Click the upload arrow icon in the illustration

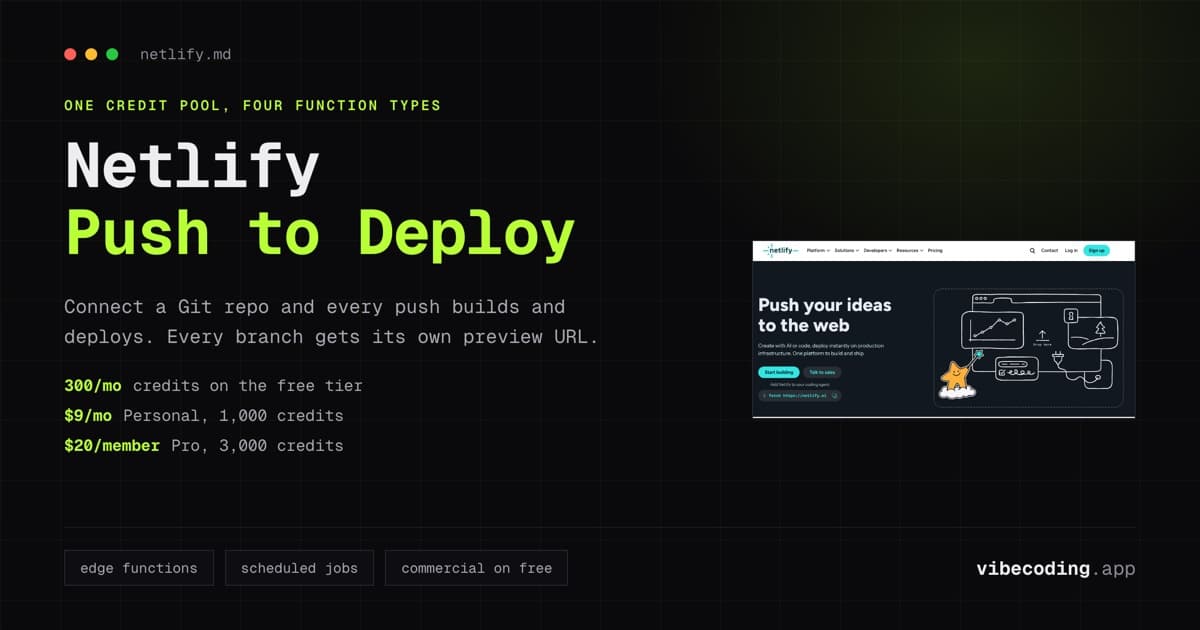pyautogui.click(x=1042, y=334)
